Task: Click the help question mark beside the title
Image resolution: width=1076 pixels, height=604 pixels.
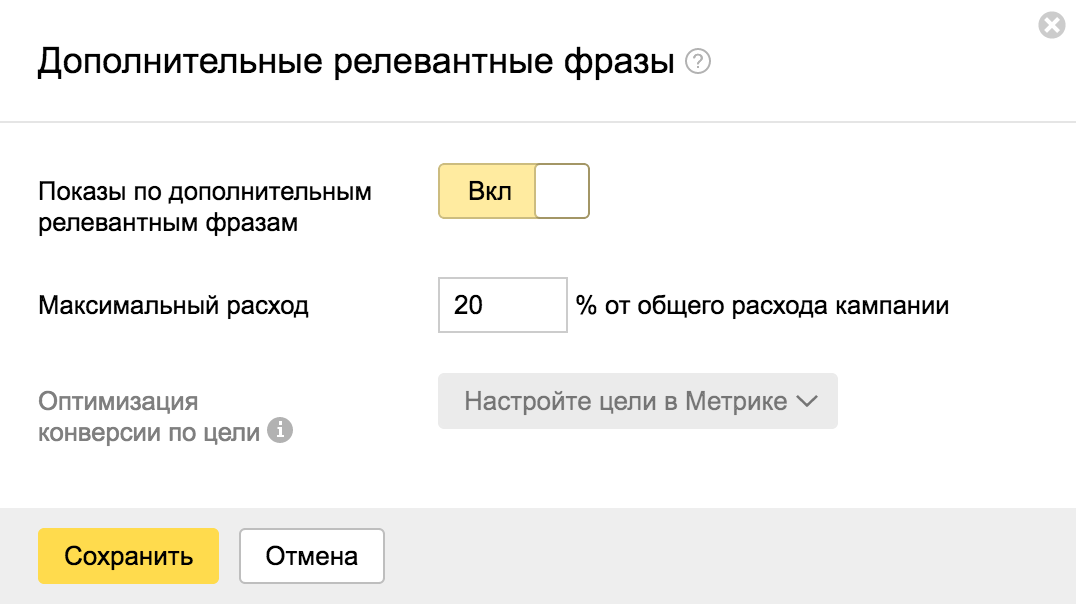Action: 698,63
